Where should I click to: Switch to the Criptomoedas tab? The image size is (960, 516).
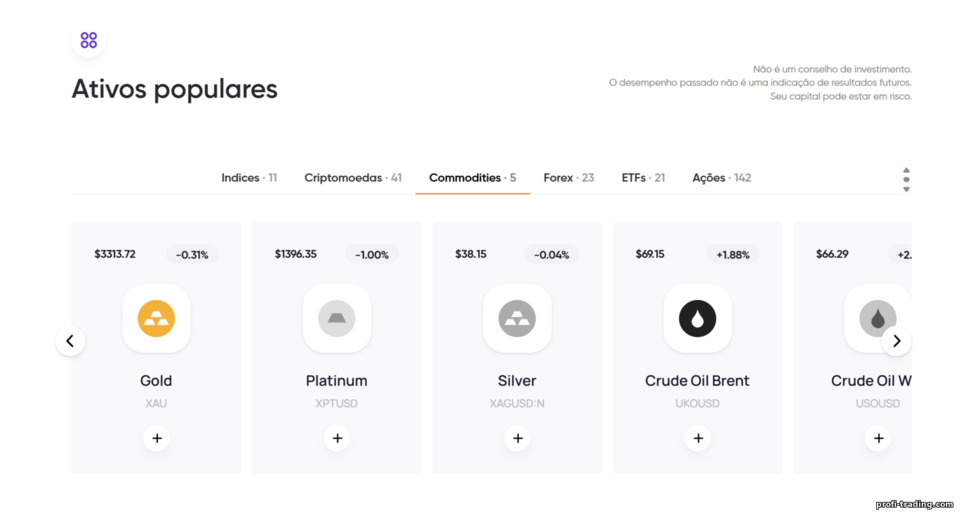(x=353, y=178)
